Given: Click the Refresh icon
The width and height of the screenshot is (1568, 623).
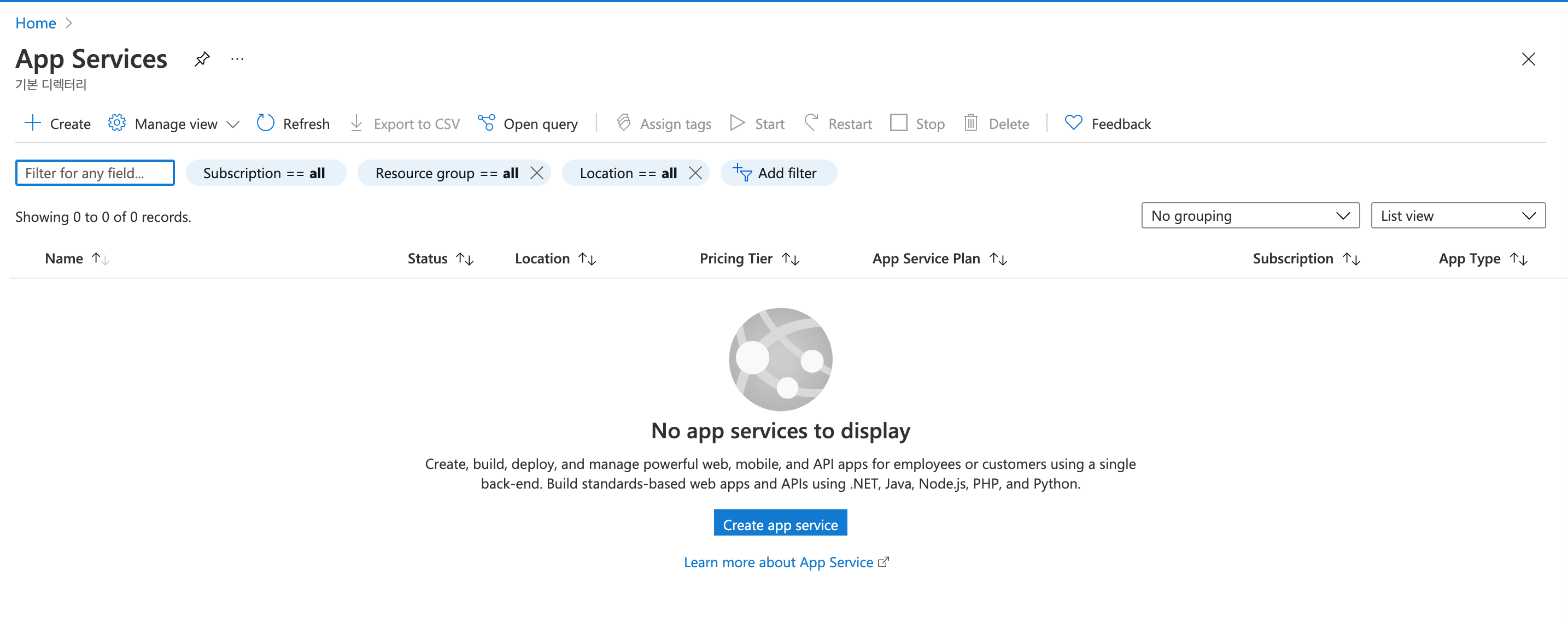Looking at the screenshot, I should coord(265,124).
